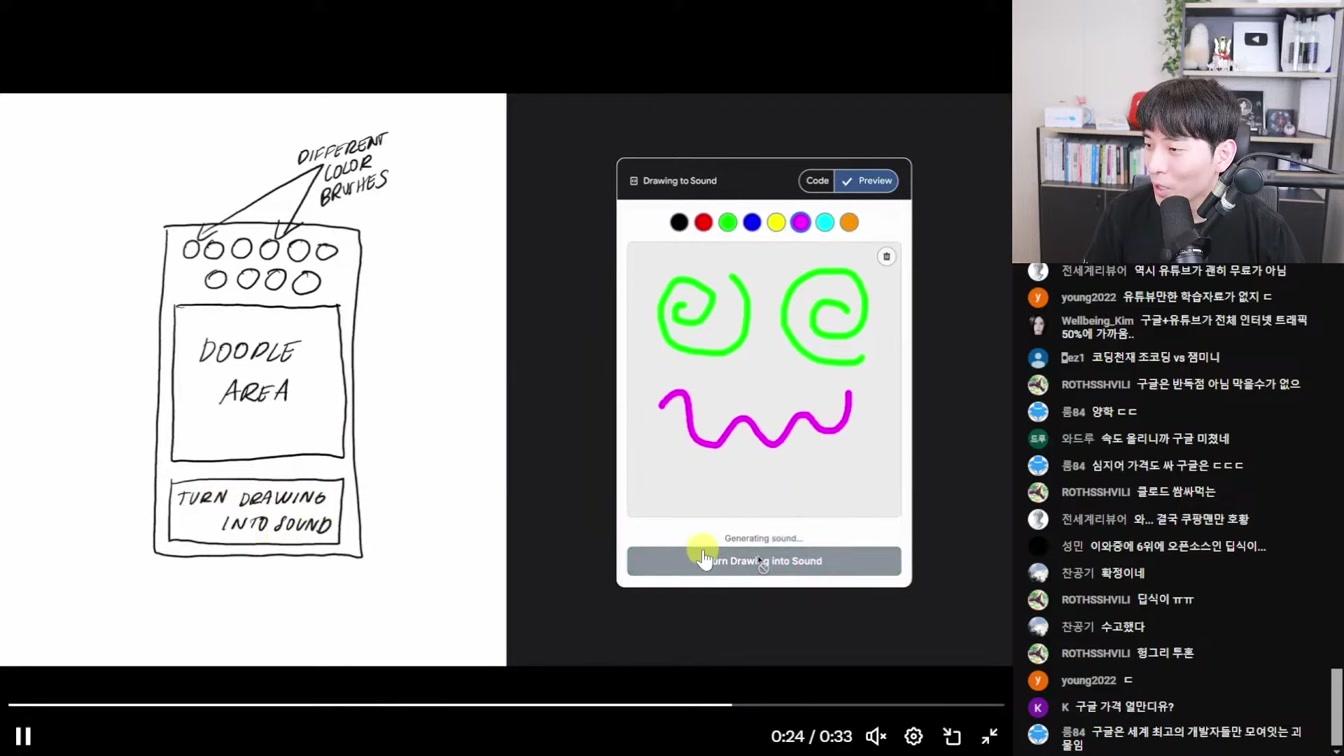Click 와드루 user avatar
1344x756 pixels.
click(1038, 438)
